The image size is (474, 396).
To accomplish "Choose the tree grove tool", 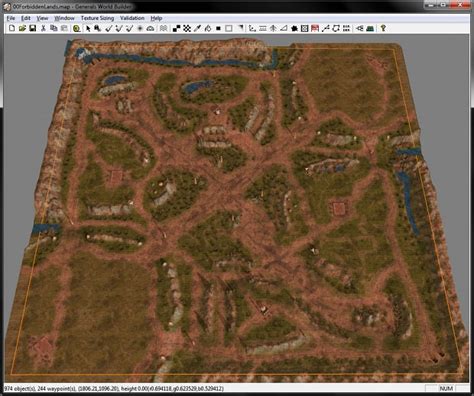I will click(273, 29).
